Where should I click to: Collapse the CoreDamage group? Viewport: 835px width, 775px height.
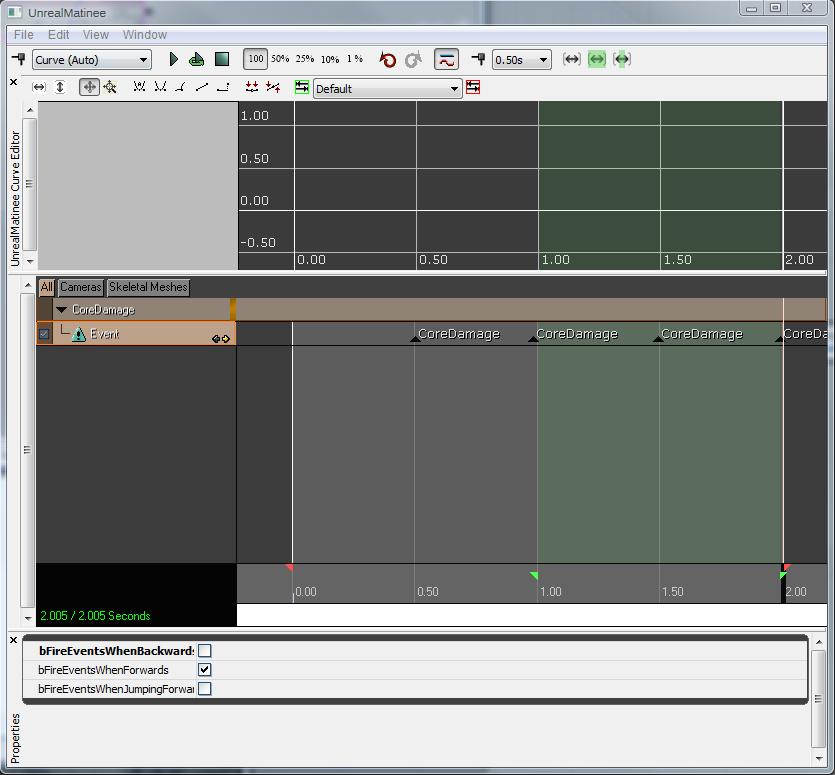[x=61, y=310]
